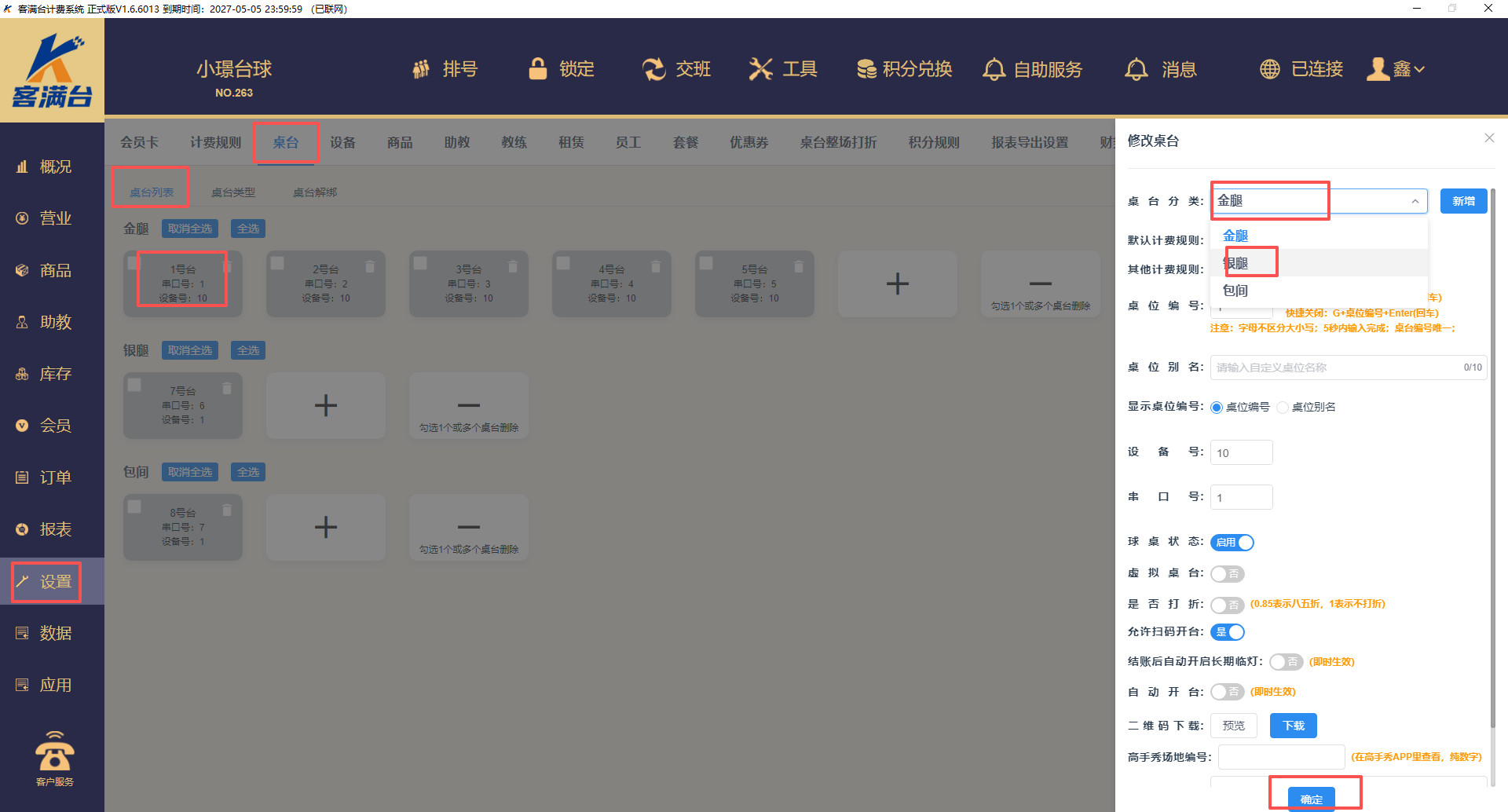Click the 桌位别名 text input field
Screen dimensions: 1508x812
[1335, 368]
